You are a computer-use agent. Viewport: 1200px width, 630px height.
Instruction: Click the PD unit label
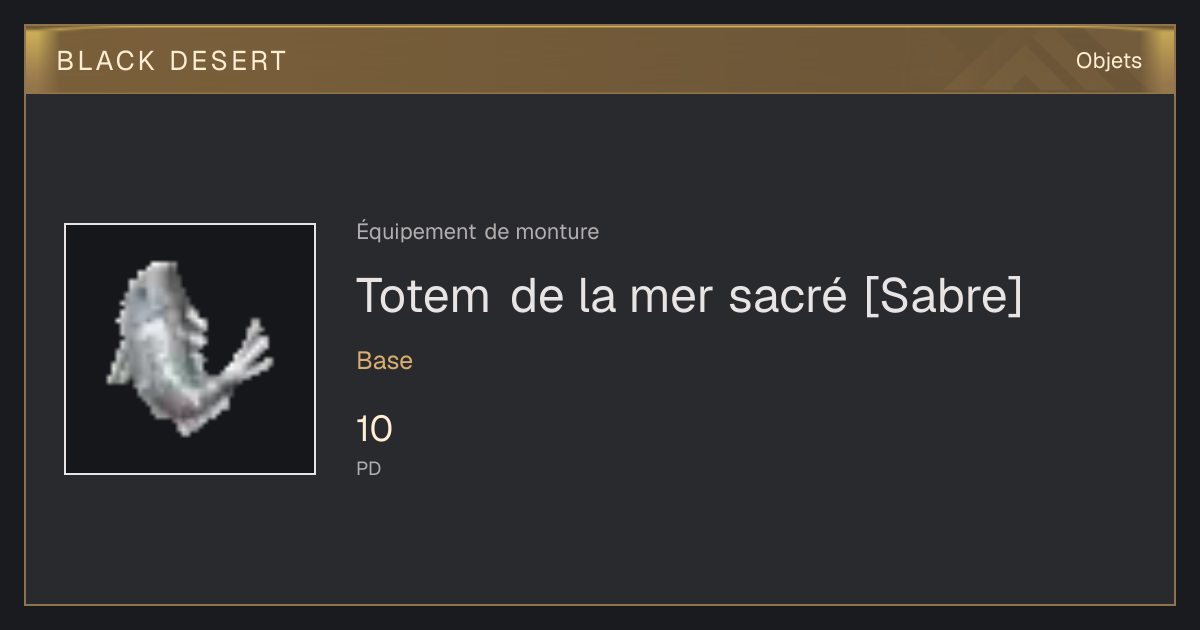[x=369, y=468]
